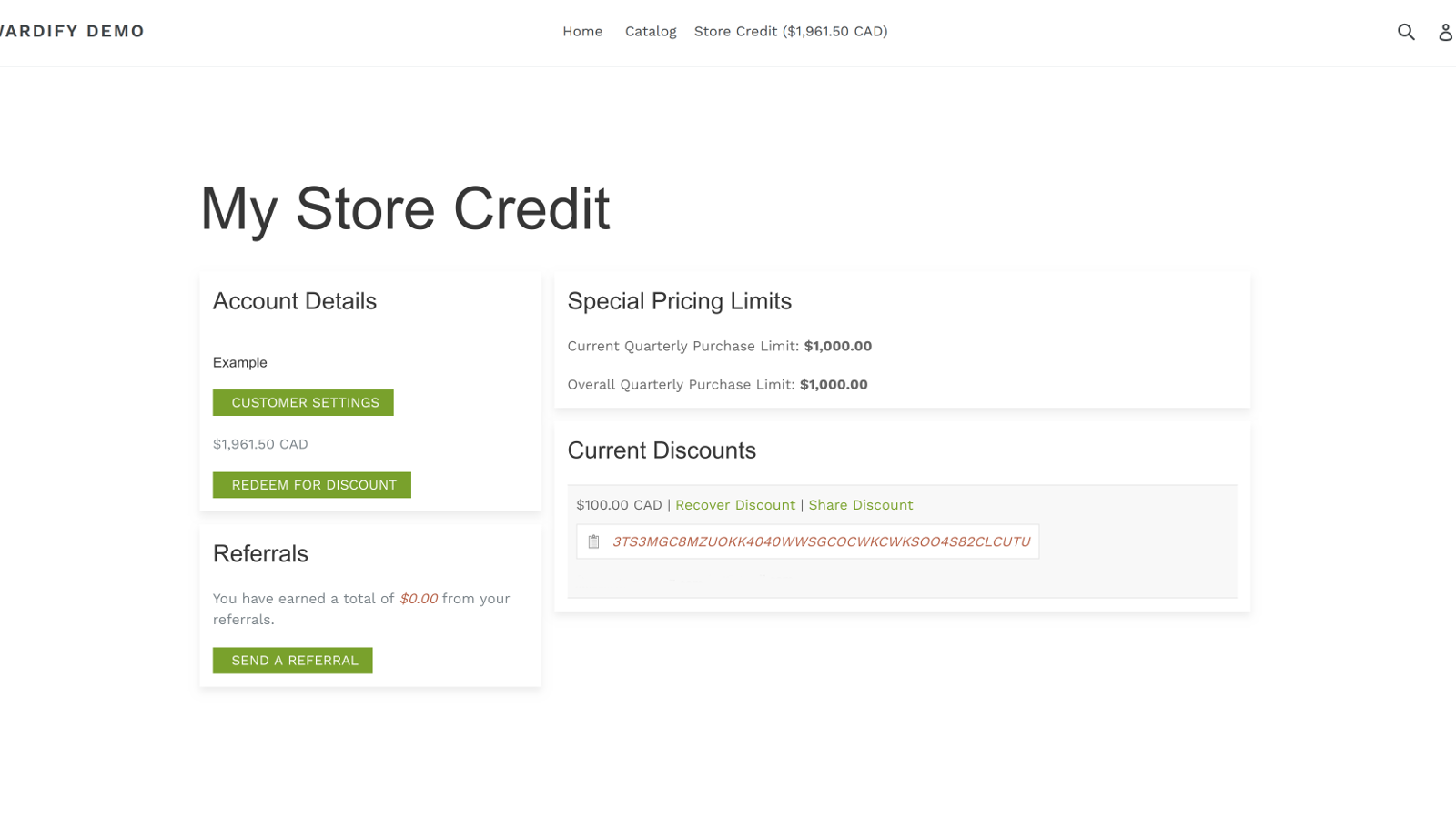Click the Current Quarterly Purchase Limit value

837,346
